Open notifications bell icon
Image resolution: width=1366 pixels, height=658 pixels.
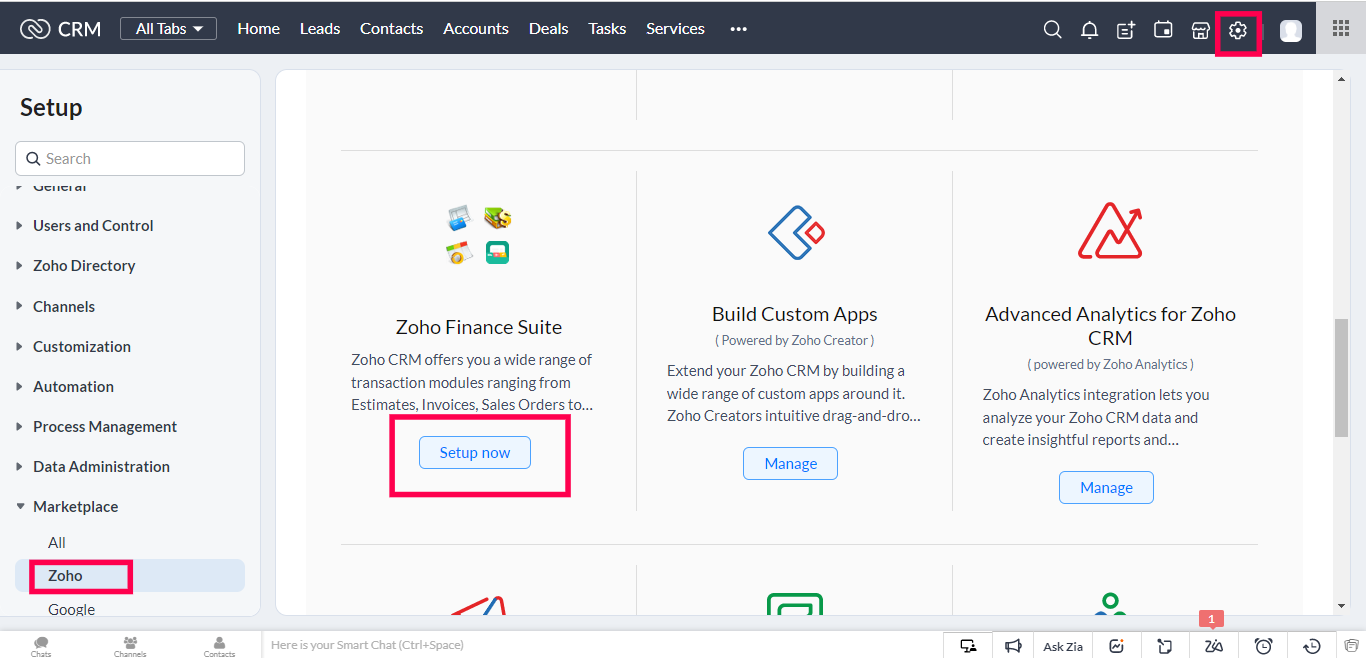click(1089, 30)
